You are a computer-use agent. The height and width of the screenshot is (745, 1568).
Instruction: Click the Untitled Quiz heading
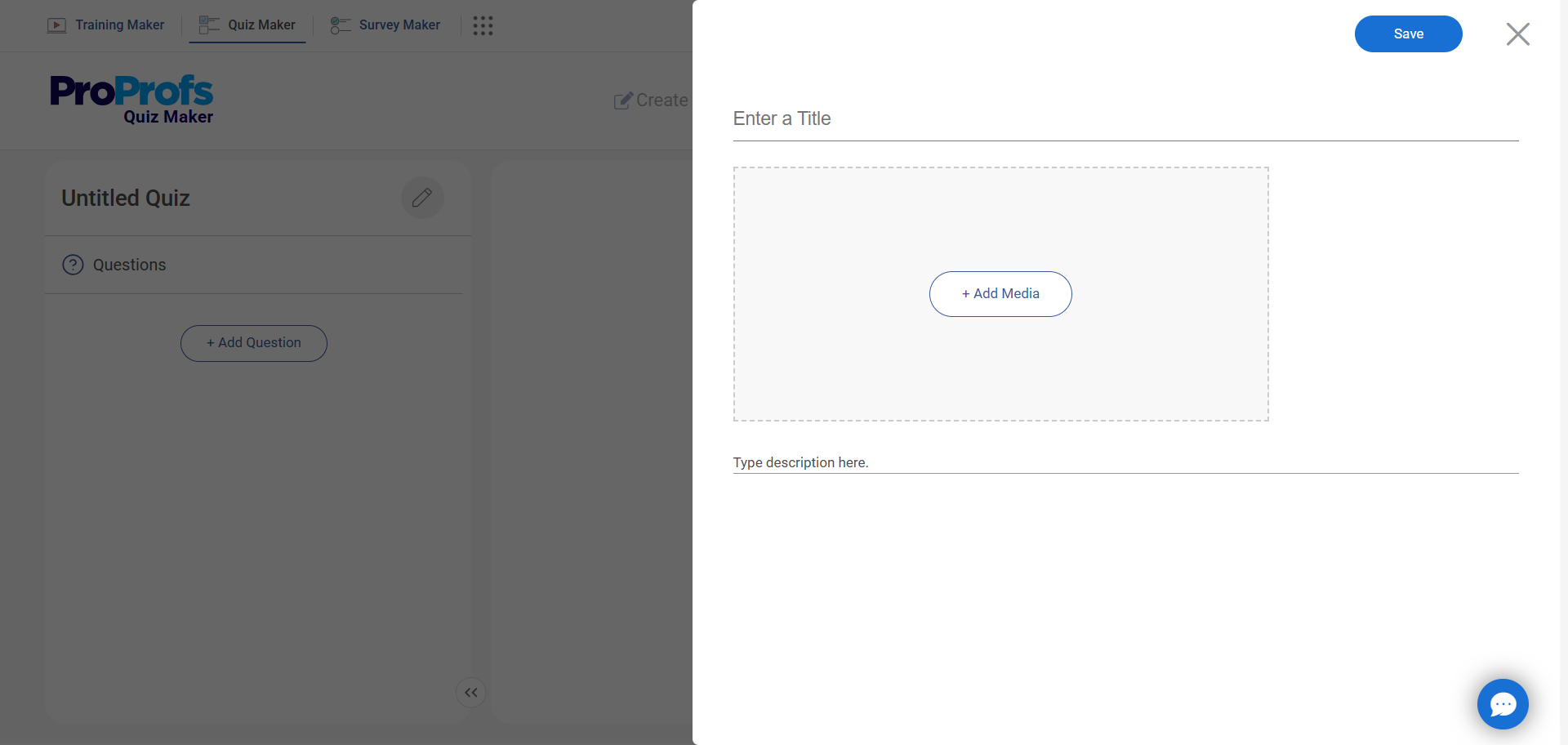click(x=126, y=199)
